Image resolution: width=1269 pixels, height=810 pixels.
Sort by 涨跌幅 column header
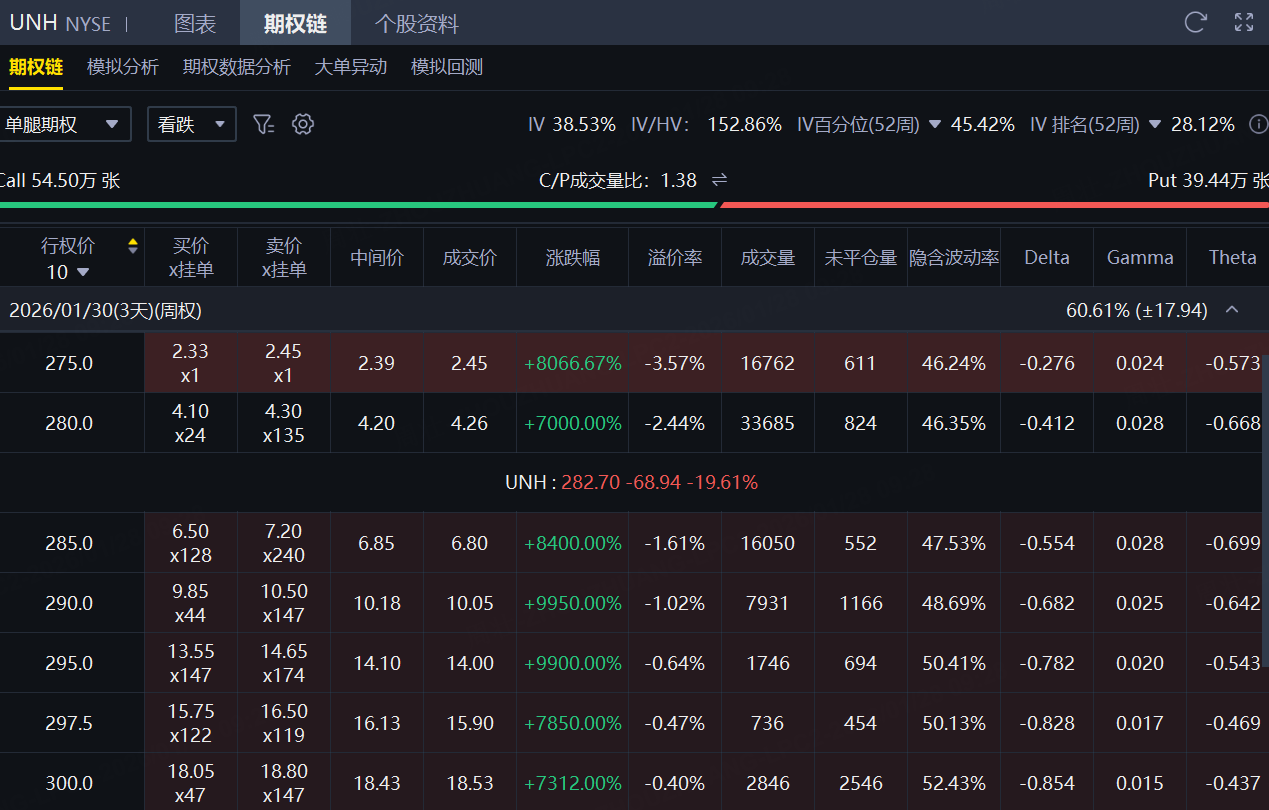[x=573, y=258]
